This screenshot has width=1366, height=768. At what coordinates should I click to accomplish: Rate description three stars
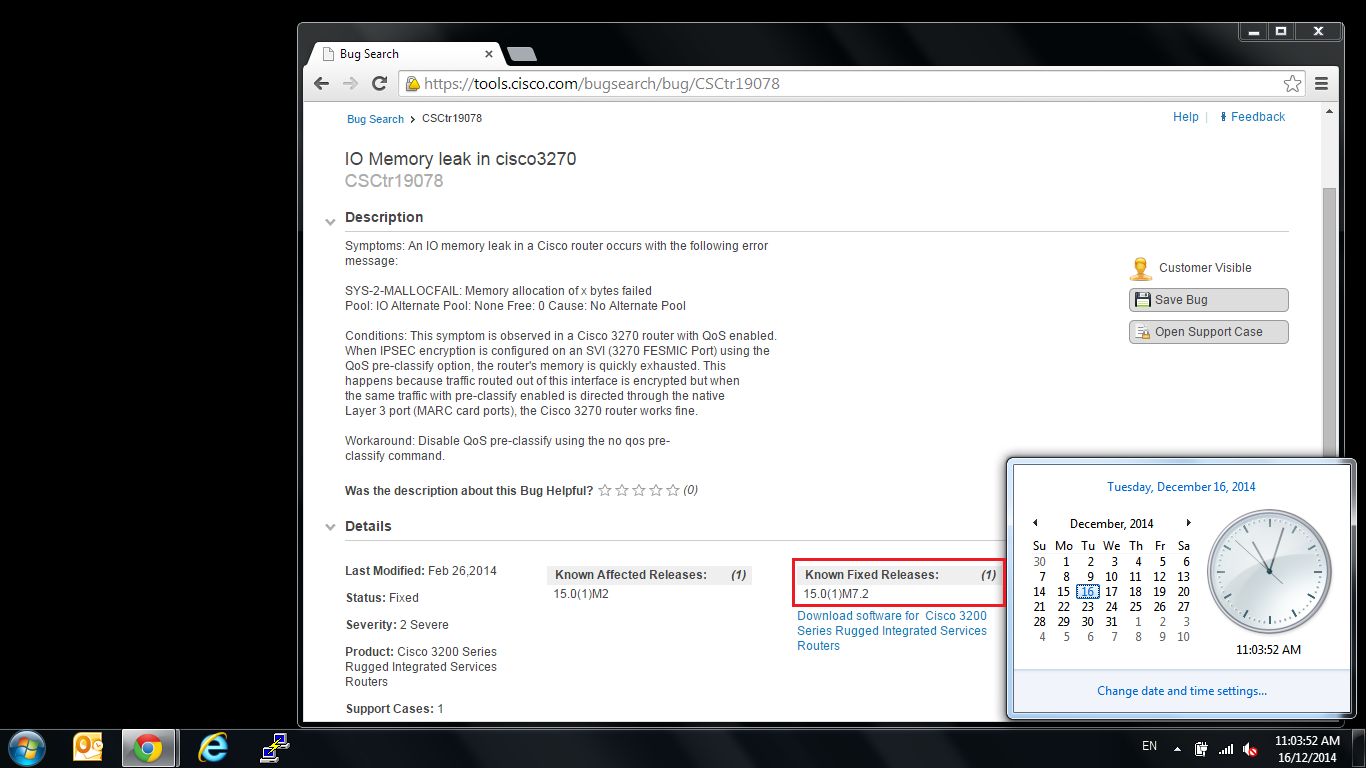(638, 490)
